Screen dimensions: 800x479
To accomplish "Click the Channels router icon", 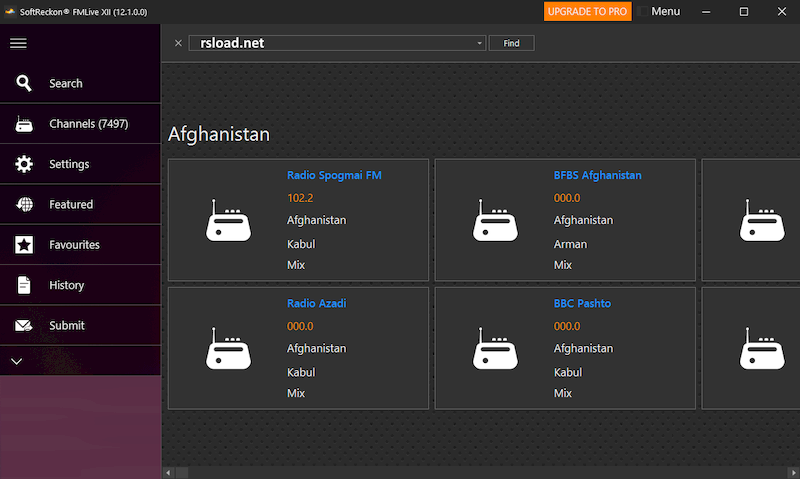I will tap(25, 124).
